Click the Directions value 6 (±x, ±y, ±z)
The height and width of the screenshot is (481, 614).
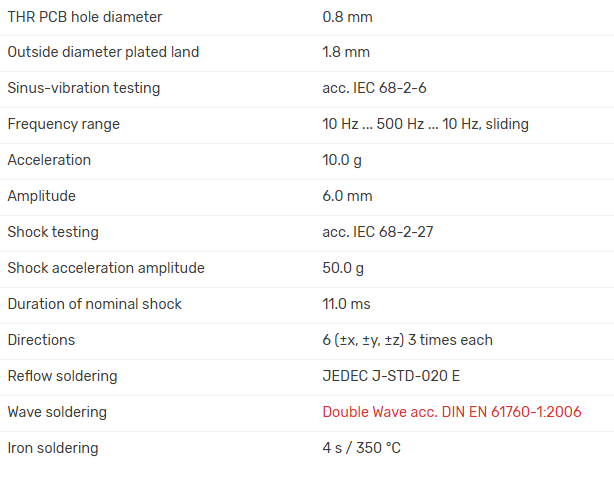tap(407, 340)
